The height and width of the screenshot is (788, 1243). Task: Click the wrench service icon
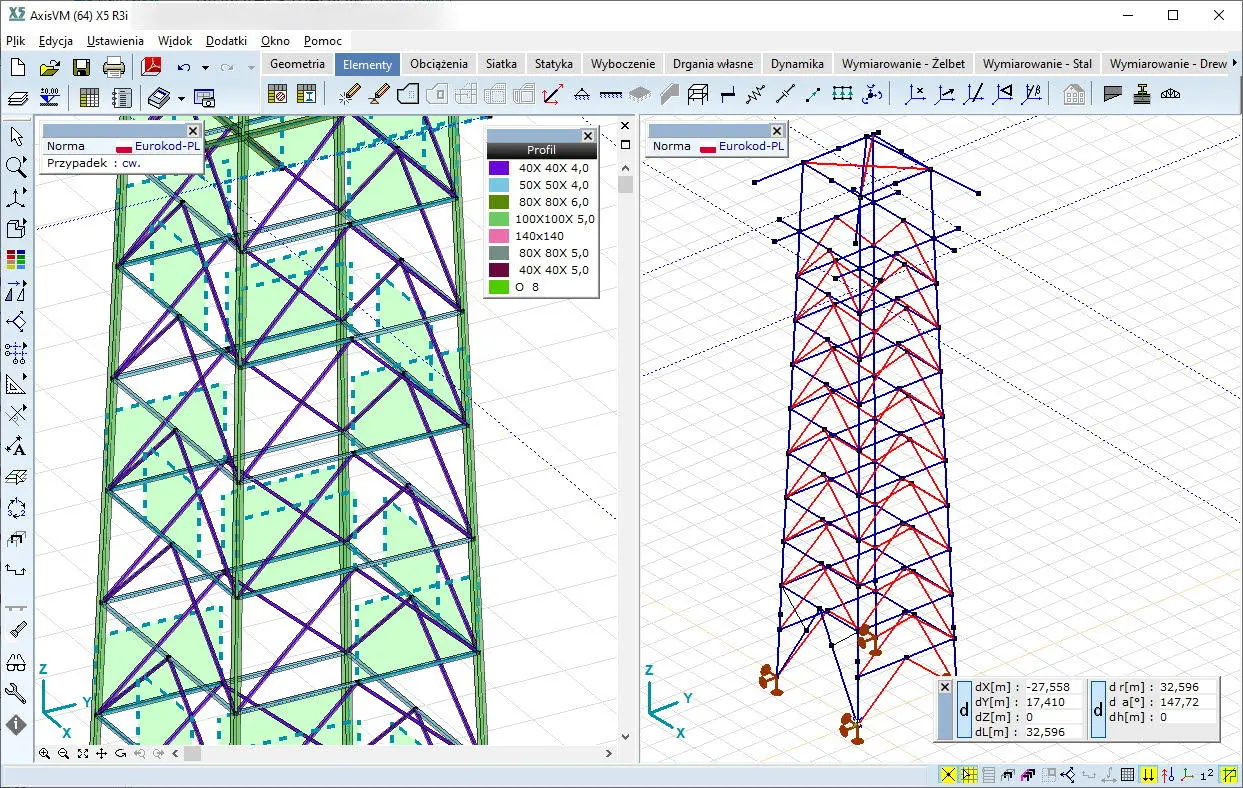16,693
